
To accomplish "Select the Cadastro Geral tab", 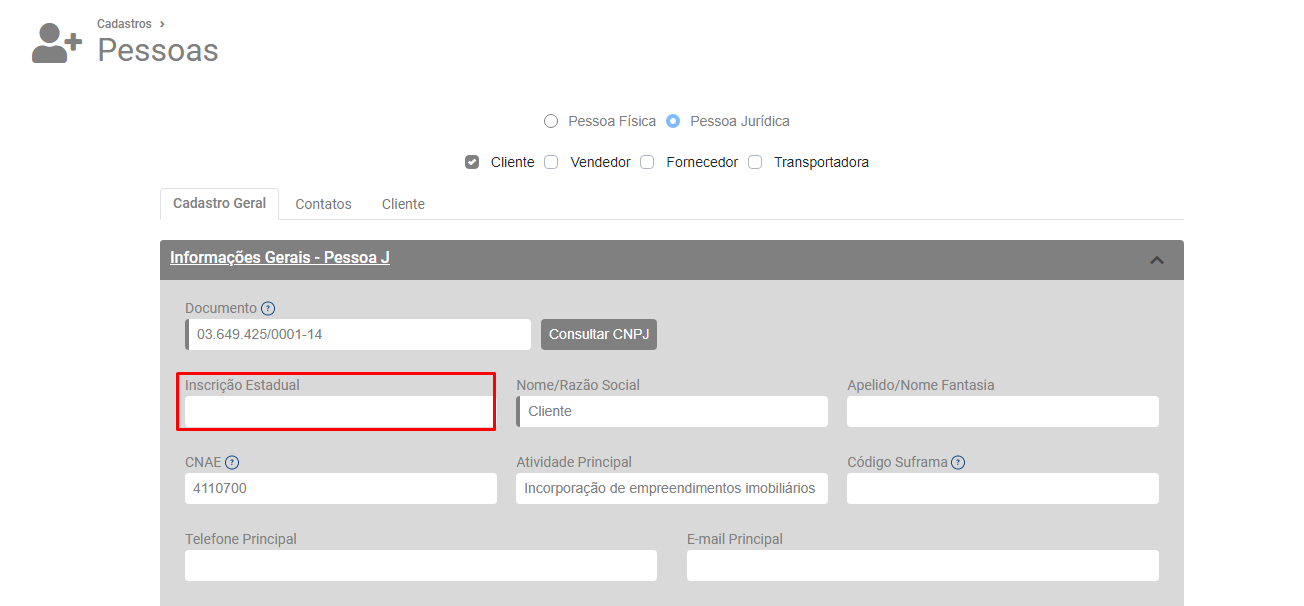I will click(x=219, y=203).
